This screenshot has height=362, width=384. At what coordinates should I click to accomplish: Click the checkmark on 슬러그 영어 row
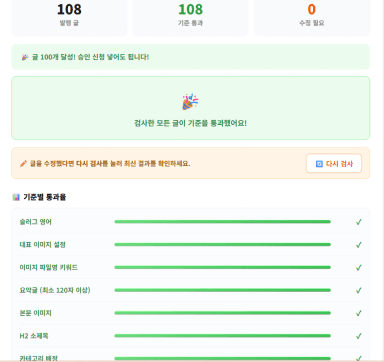coord(359,222)
